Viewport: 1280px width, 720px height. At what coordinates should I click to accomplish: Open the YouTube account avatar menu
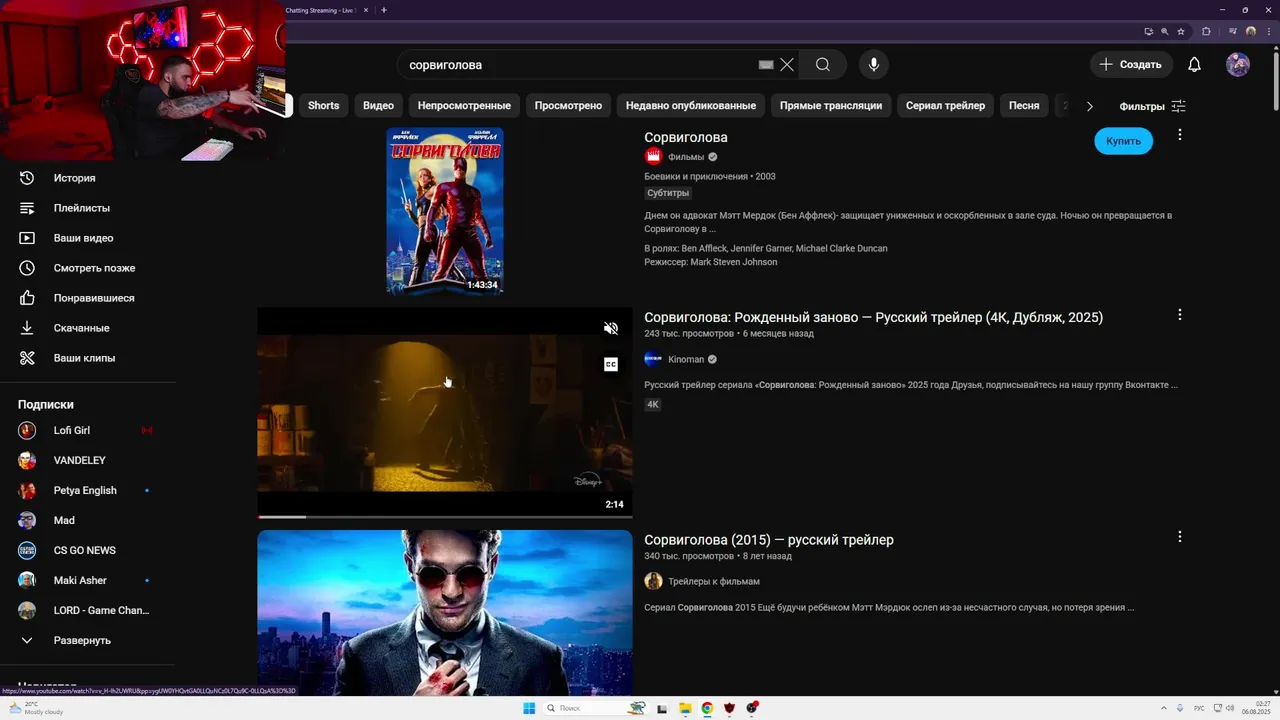[1238, 65]
